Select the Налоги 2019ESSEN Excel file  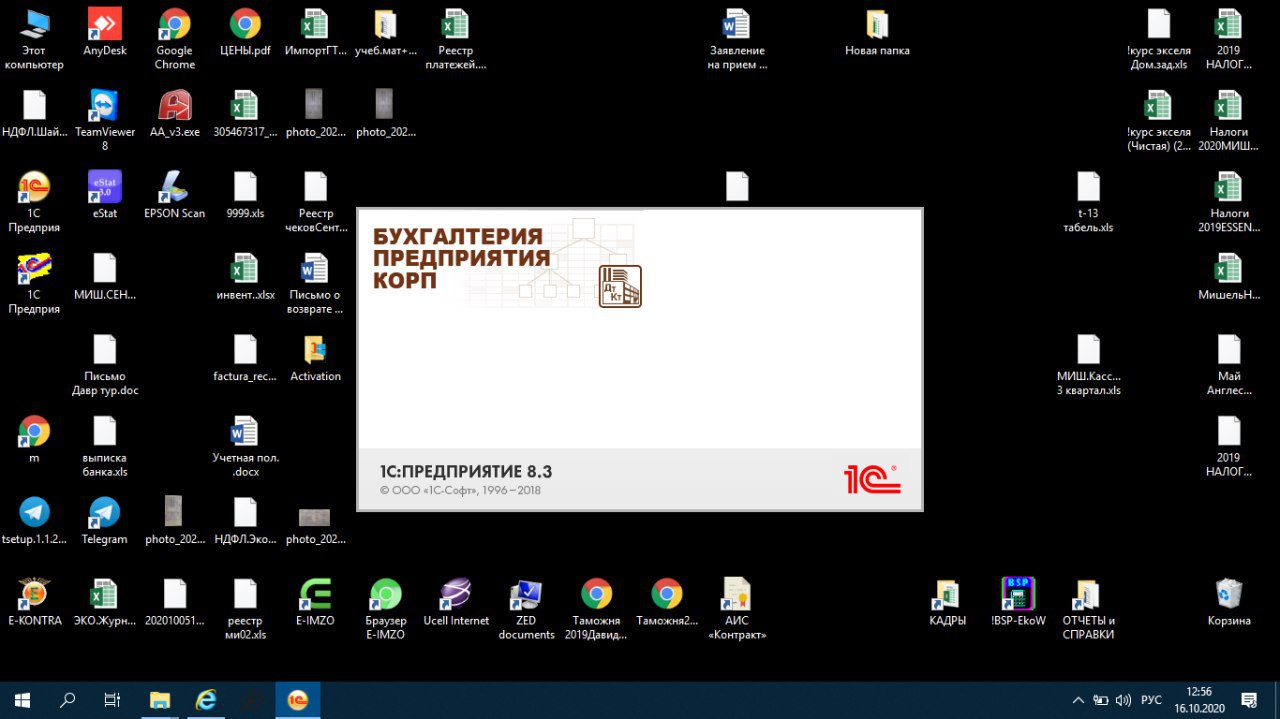coord(1229,202)
